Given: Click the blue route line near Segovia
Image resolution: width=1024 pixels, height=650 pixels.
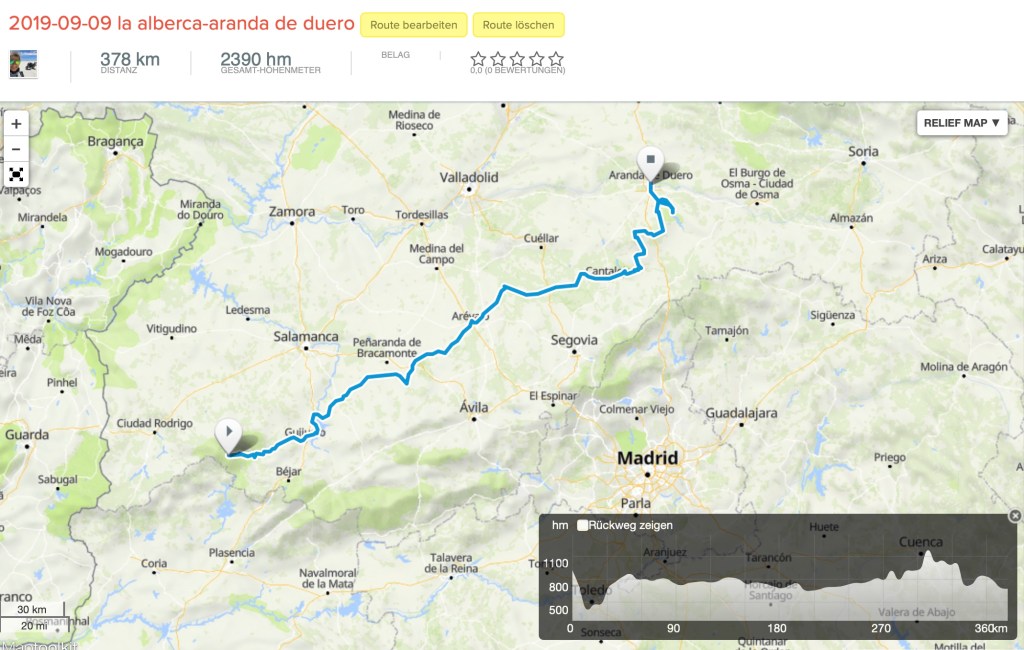Looking at the screenshot, I should click(x=540, y=292).
